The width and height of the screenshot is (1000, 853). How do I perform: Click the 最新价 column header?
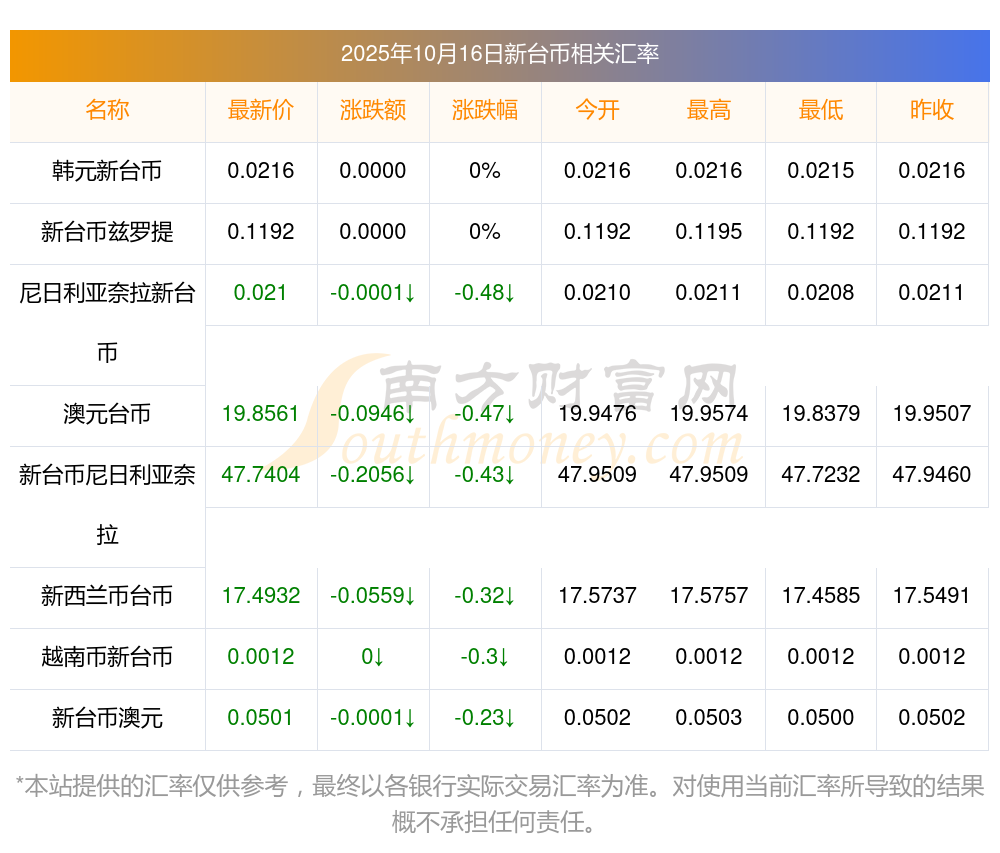click(x=260, y=110)
